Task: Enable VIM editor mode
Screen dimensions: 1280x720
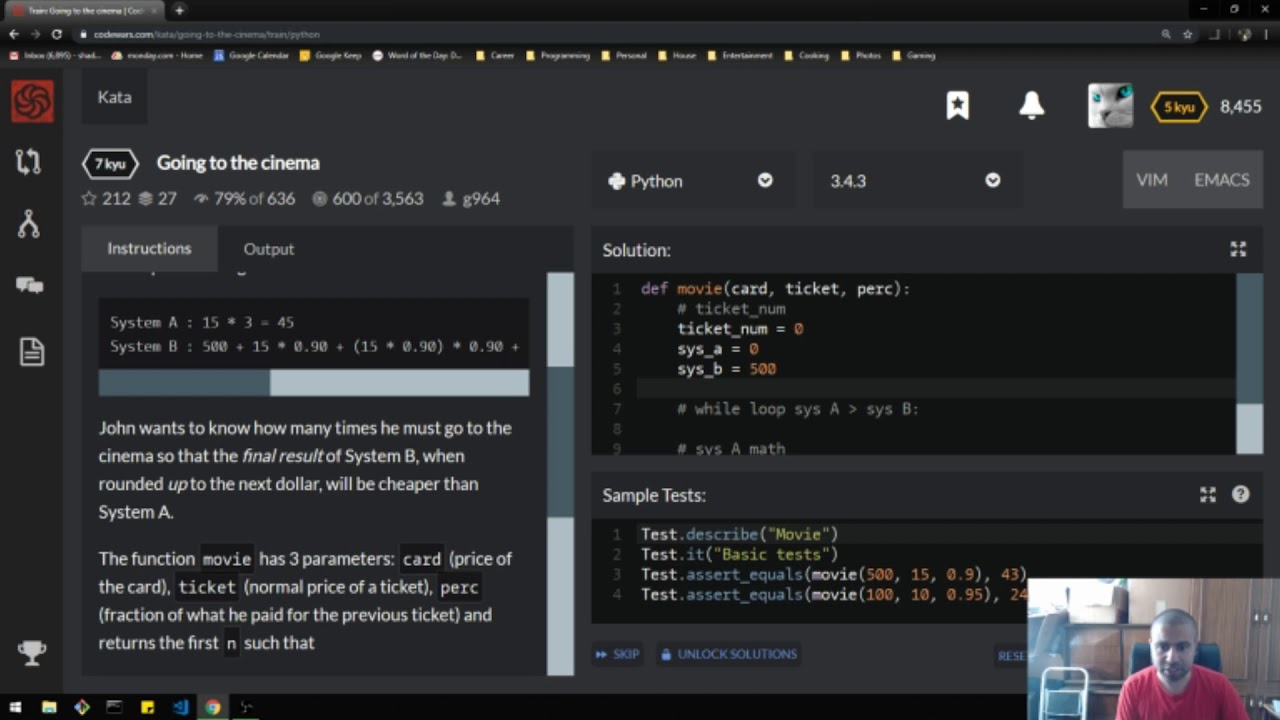Action: click(1152, 180)
